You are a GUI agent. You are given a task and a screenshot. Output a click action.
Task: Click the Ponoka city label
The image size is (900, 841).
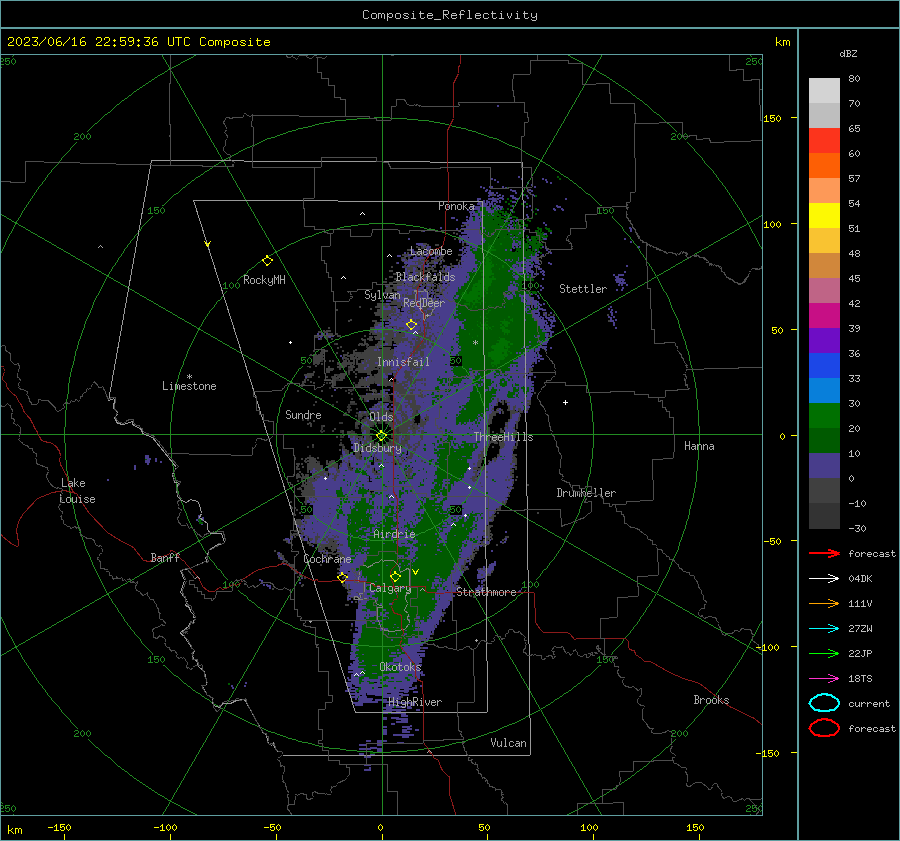pos(456,206)
